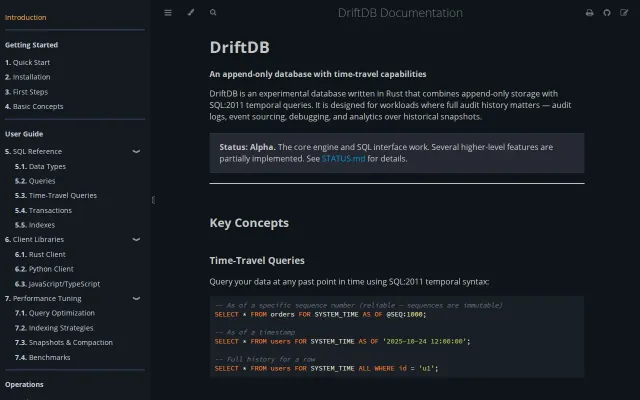Open Snapshots & Compaction subsection
Screen dimensions: 640x400
[64, 342]
